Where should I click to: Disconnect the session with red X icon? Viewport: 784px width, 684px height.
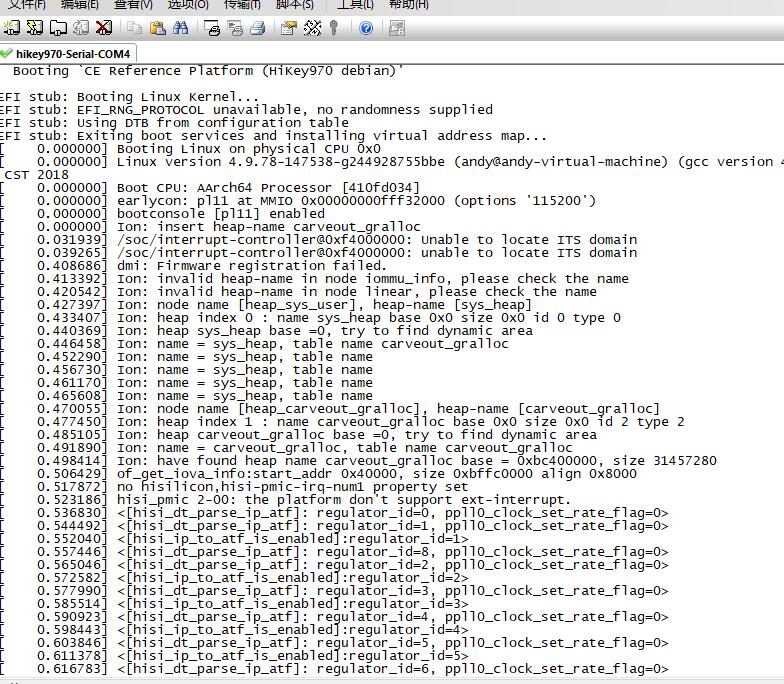[x=103, y=28]
